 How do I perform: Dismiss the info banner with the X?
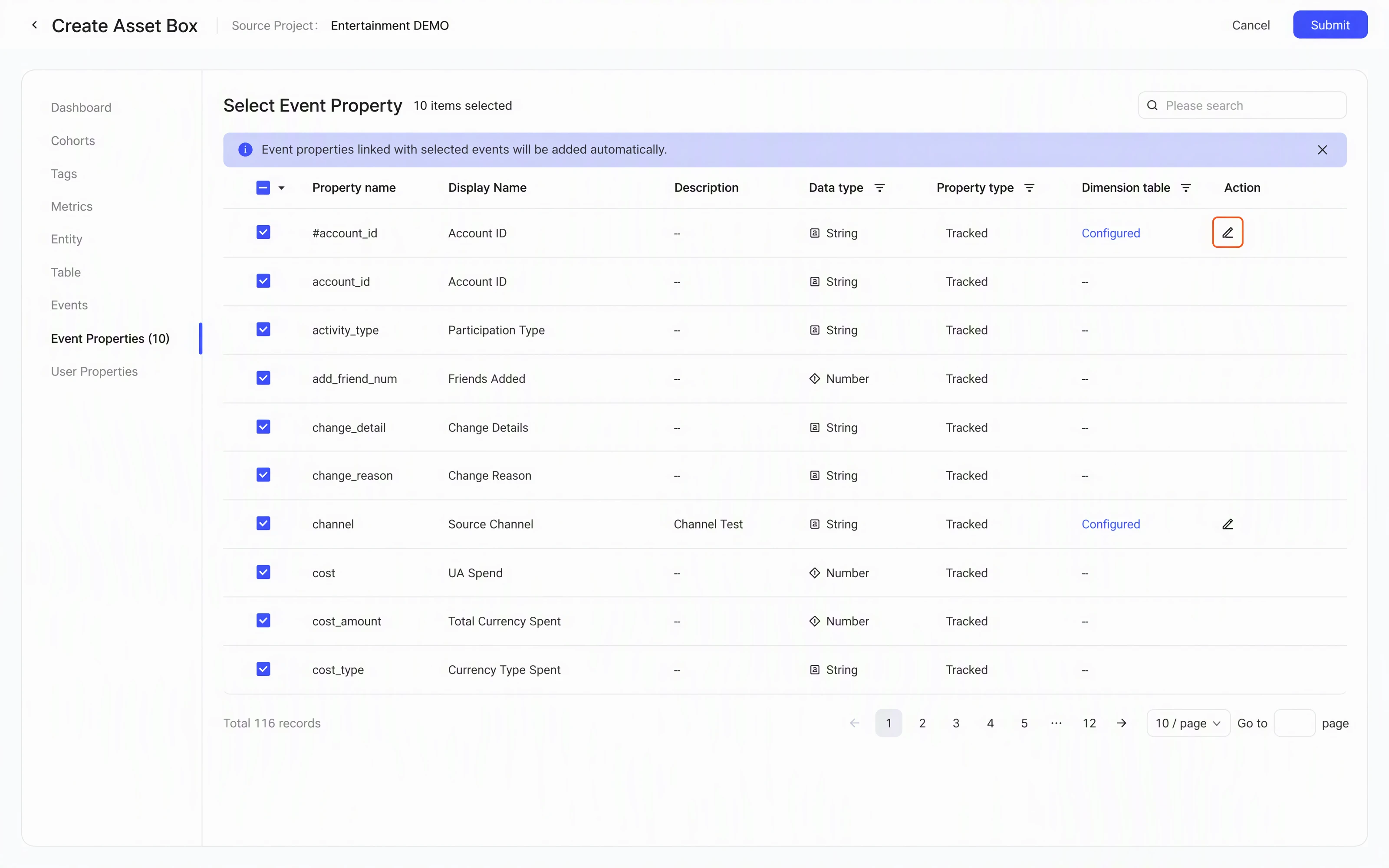(1323, 150)
